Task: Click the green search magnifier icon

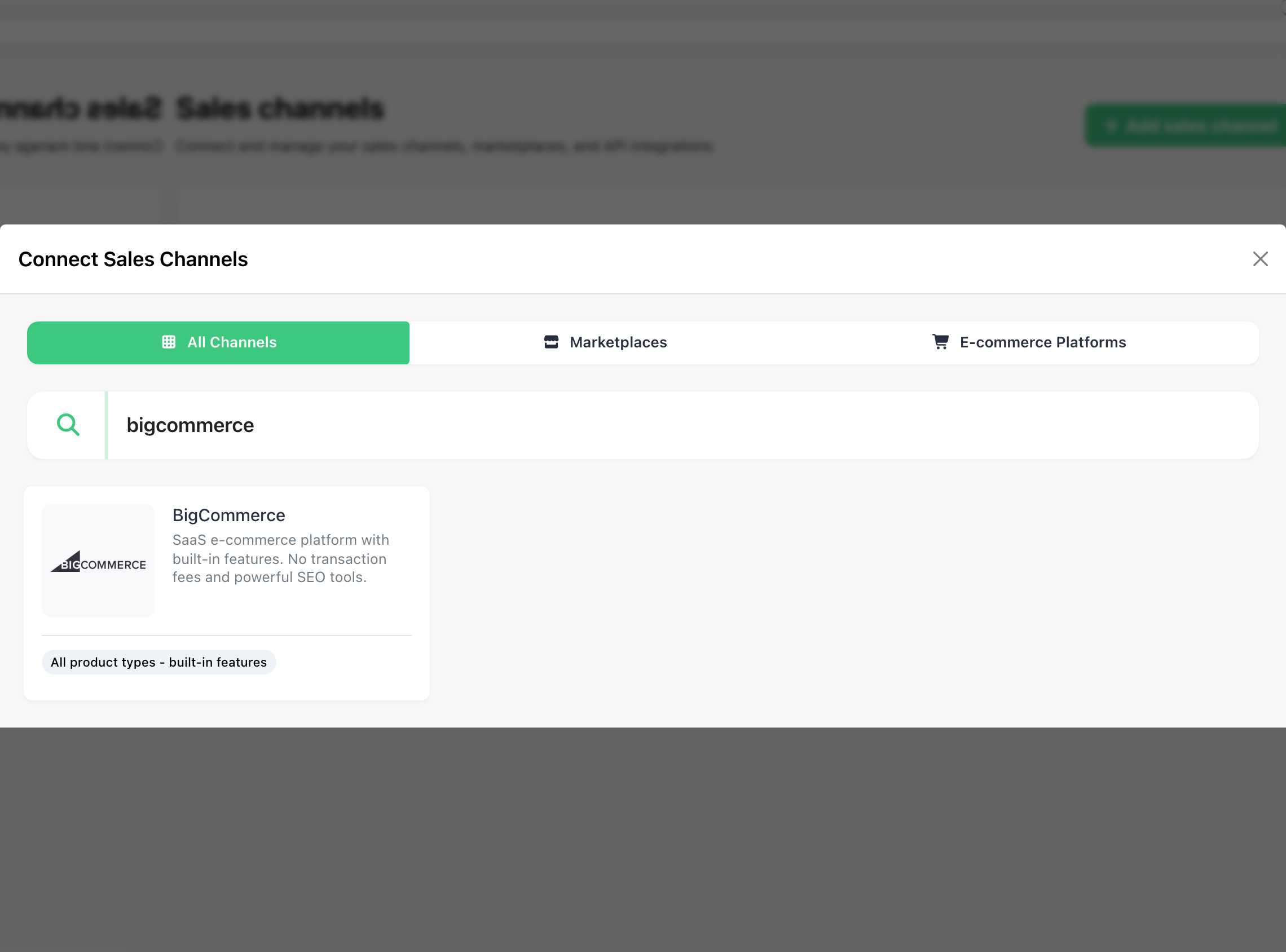Action: (x=68, y=425)
